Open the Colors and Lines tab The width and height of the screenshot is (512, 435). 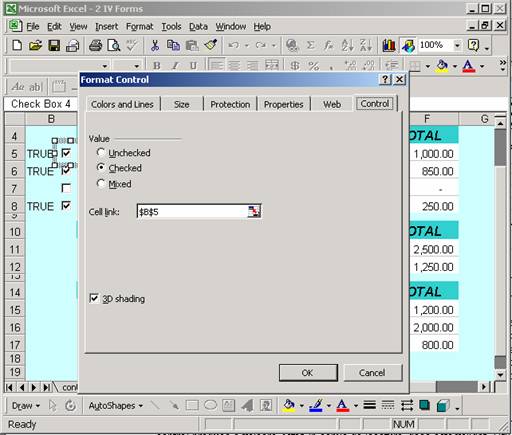click(122, 104)
